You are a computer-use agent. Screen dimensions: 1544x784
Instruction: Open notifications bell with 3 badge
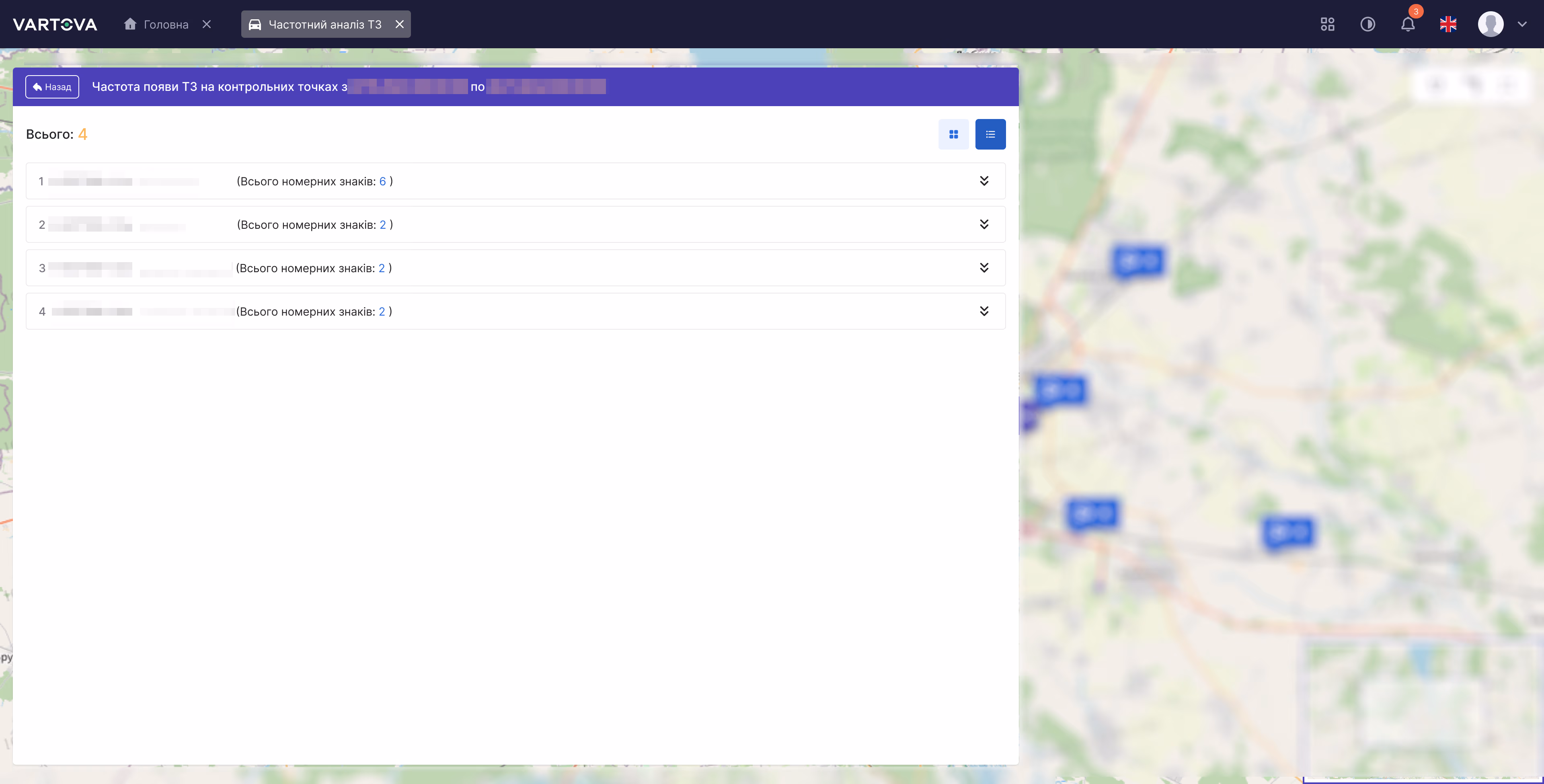coord(1408,24)
